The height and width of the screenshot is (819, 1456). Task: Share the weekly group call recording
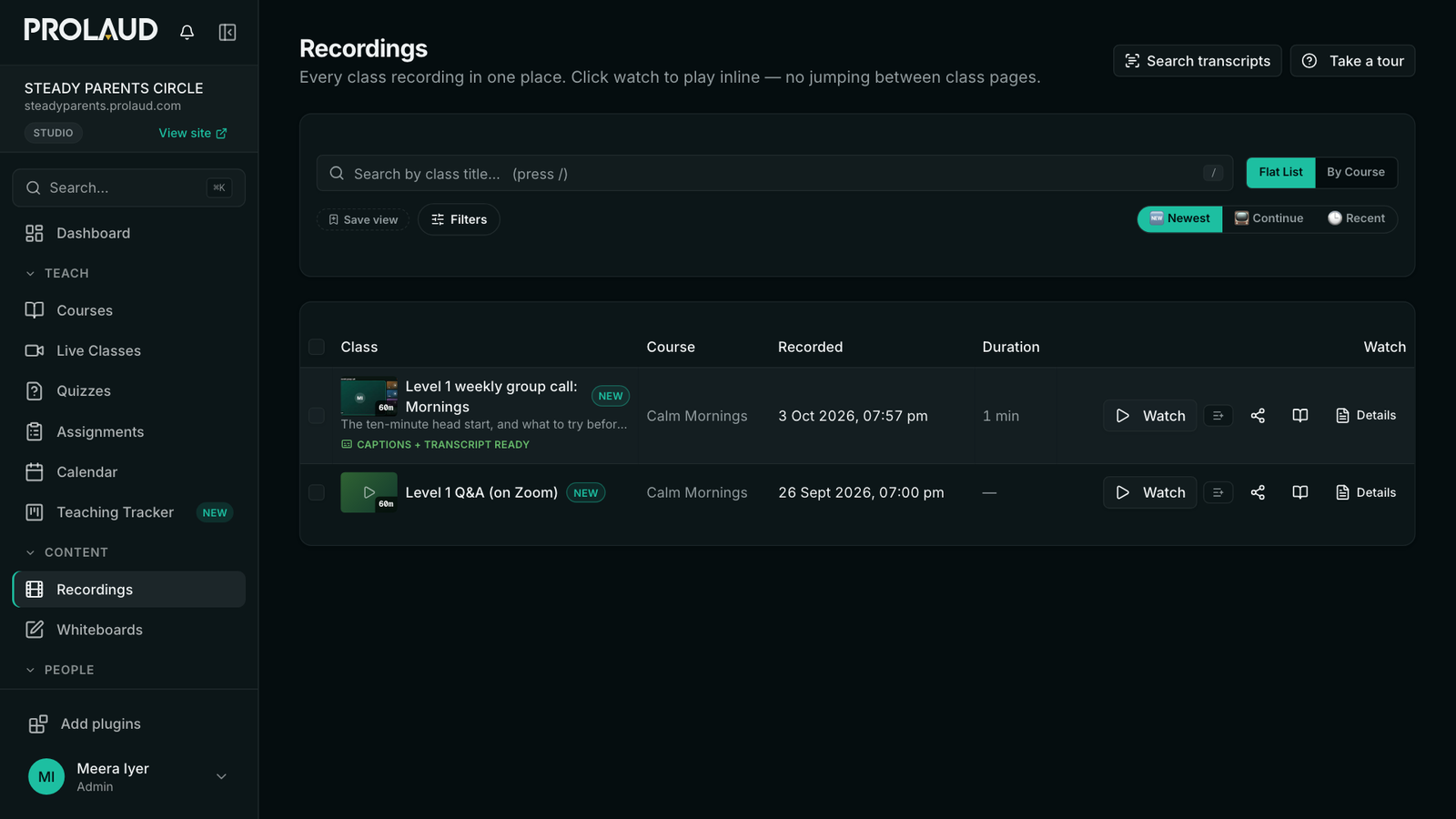(1258, 416)
